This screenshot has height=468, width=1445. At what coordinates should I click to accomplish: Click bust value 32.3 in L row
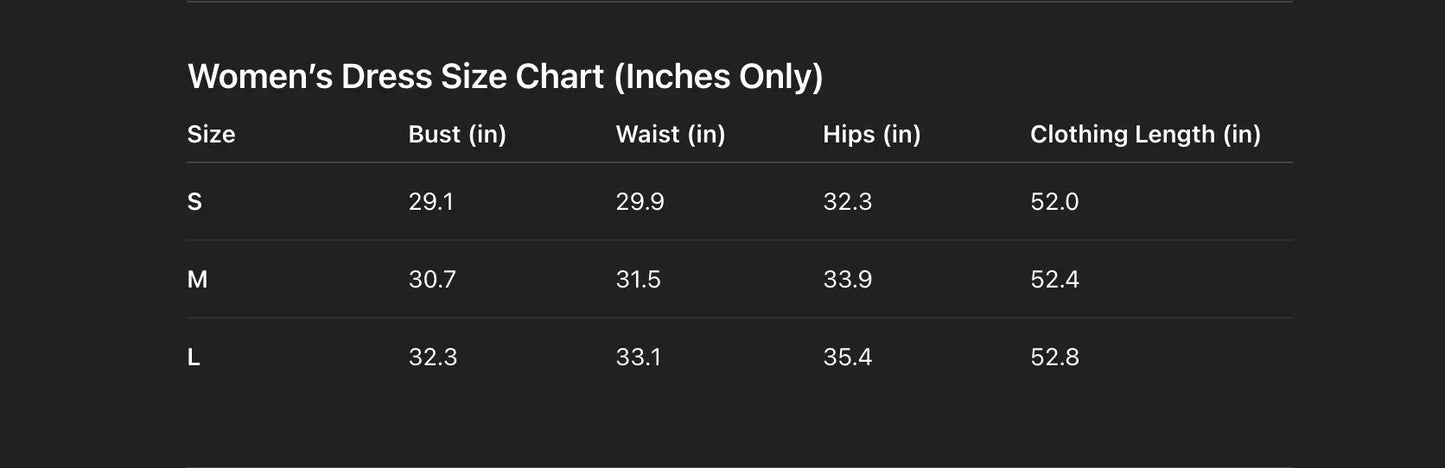coord(433,358)
